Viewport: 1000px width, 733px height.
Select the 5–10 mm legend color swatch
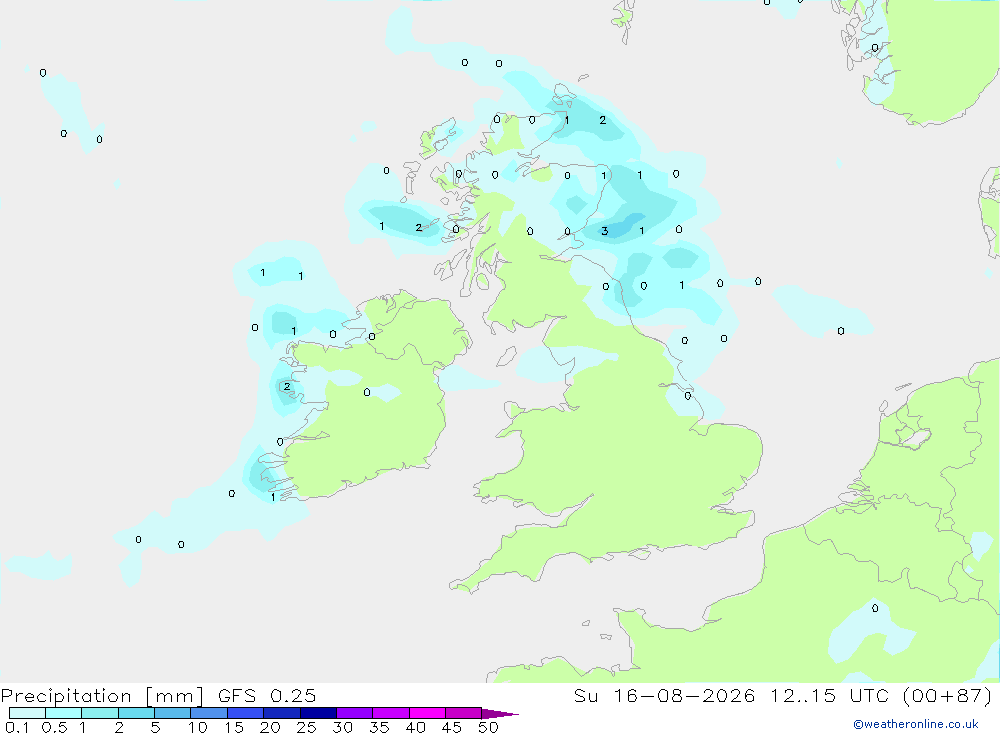pyautogui.click(x=173, y=713)
